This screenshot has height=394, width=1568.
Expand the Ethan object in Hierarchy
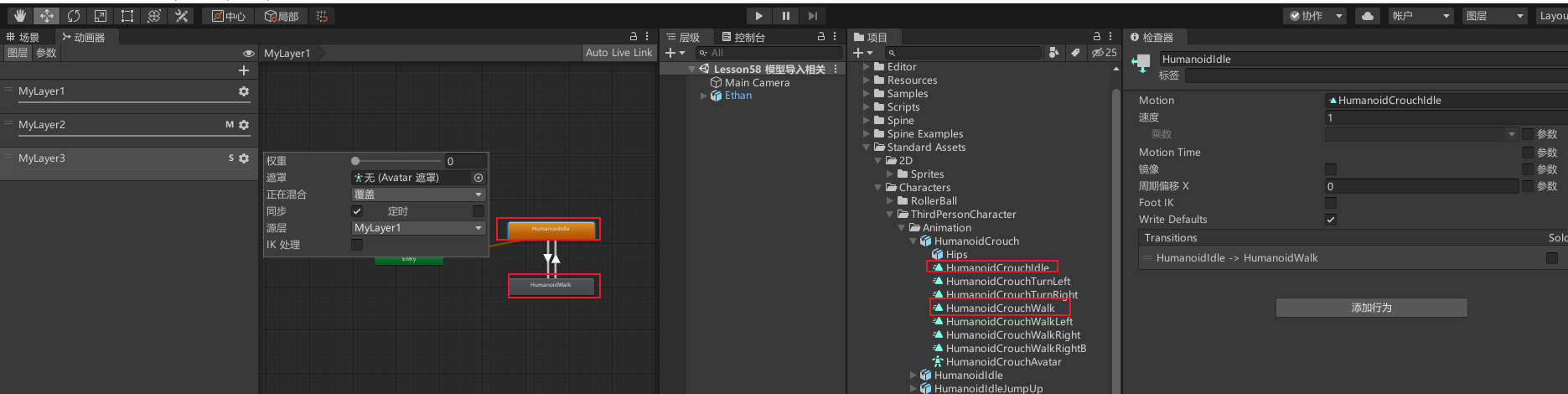tap(703, 96)
